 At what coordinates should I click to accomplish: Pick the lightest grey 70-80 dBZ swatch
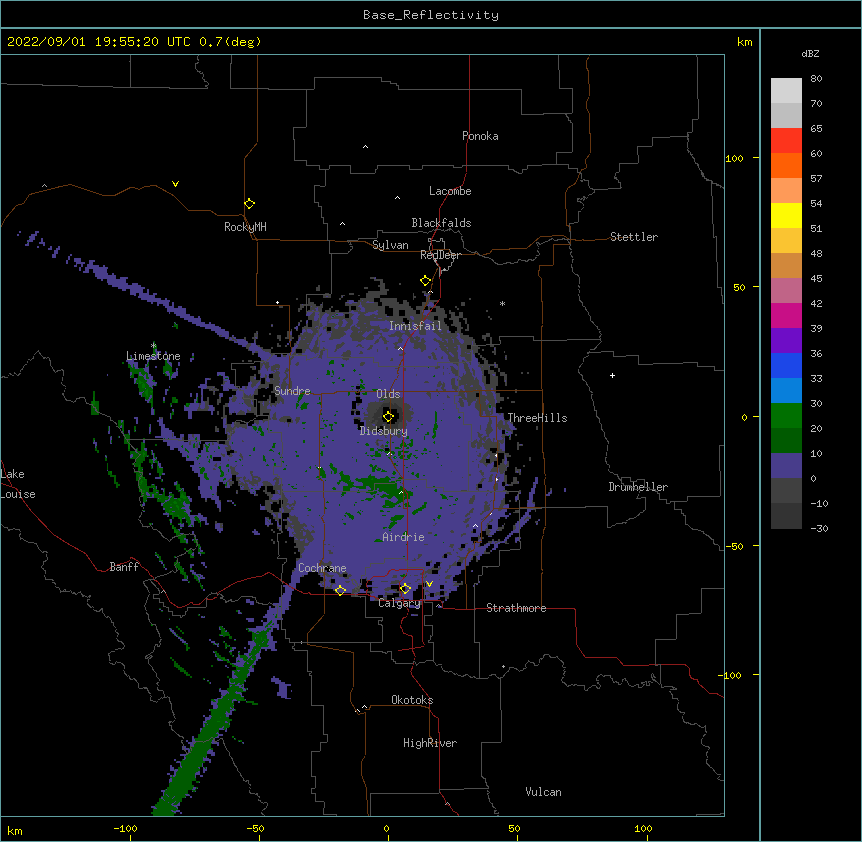(x=786, y=91)
